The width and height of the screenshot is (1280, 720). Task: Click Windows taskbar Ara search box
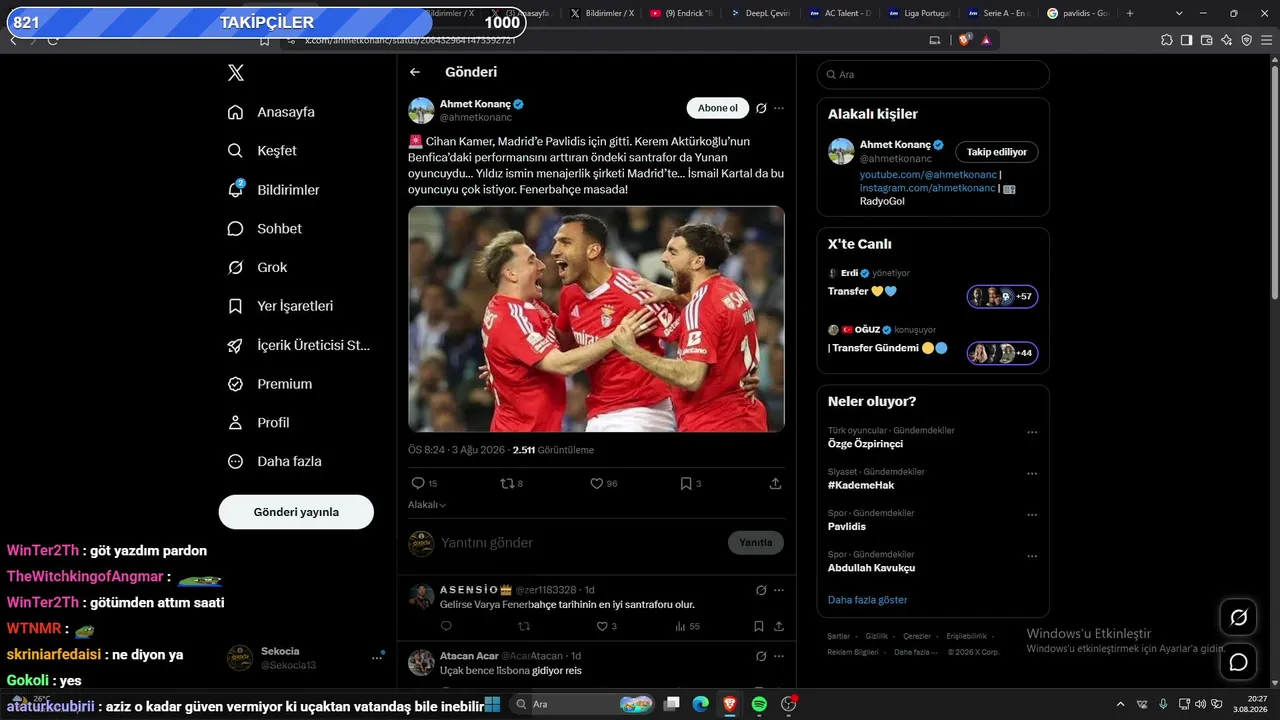click(582, 704)
